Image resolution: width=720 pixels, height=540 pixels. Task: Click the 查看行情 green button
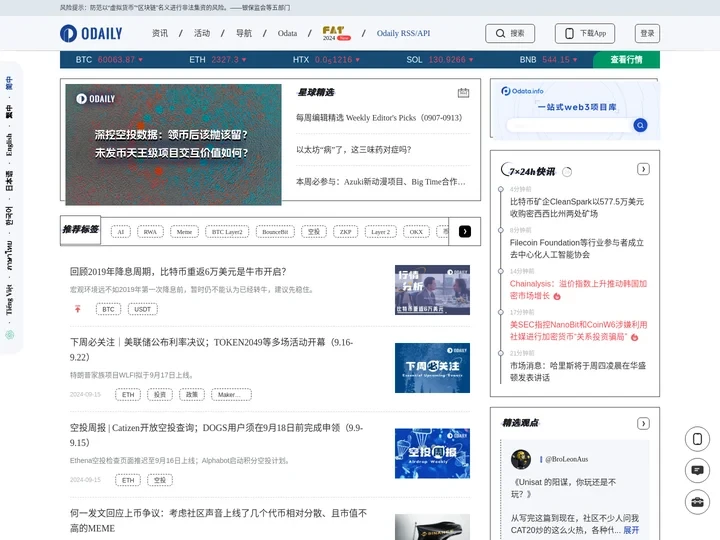point(626,60)
